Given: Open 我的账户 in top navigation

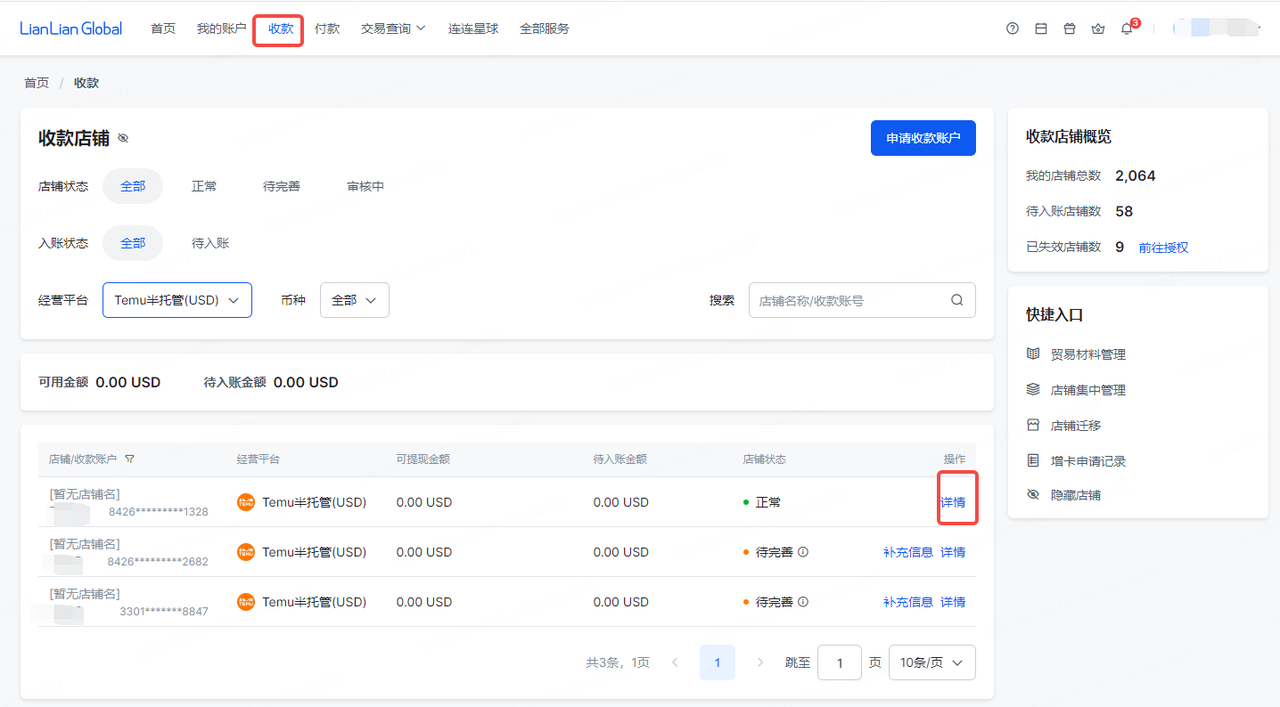Looking at the screenshot, I should point(221,29).
